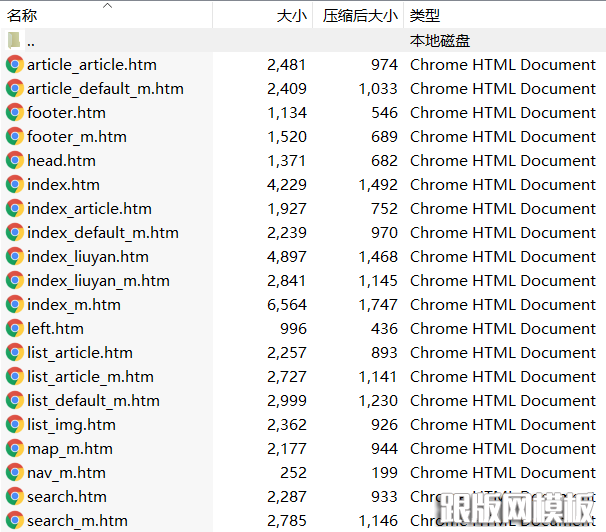This screenshot has width=606, height=532.
Task: Select the Chrome icon beside list_img.htm
Action: pos(15,424)
